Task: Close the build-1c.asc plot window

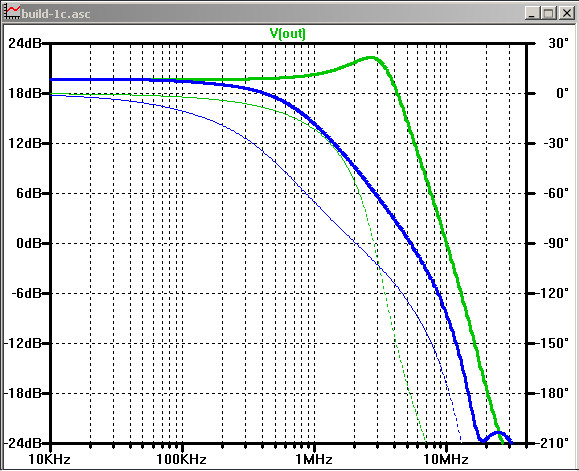Action: tap(566, 14)
